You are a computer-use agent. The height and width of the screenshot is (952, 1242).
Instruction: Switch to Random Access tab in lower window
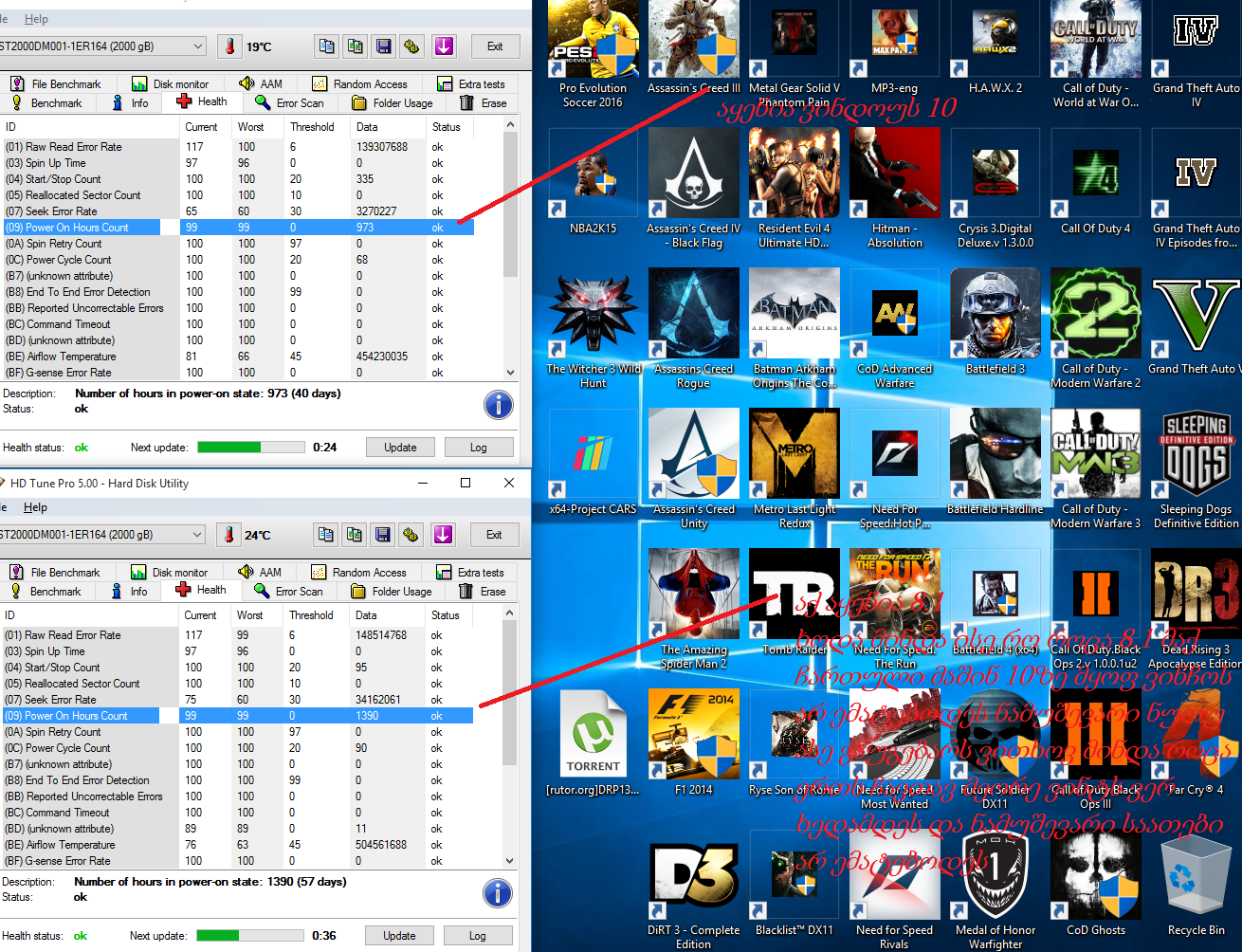[359, 572]
